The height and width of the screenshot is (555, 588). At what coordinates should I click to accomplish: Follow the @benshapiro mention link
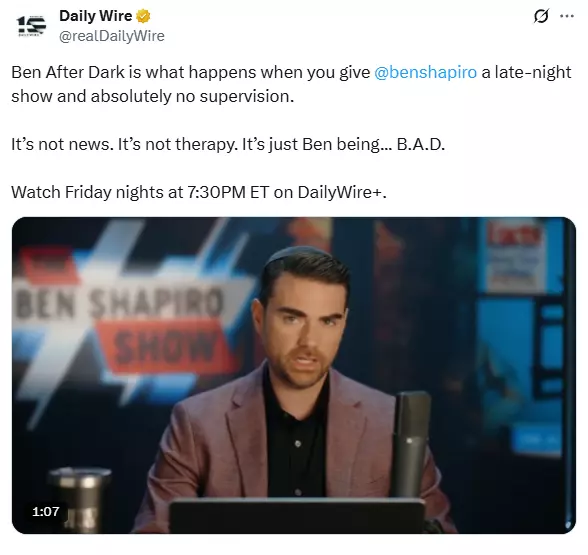pyautogui.click(x=425, y=72)
